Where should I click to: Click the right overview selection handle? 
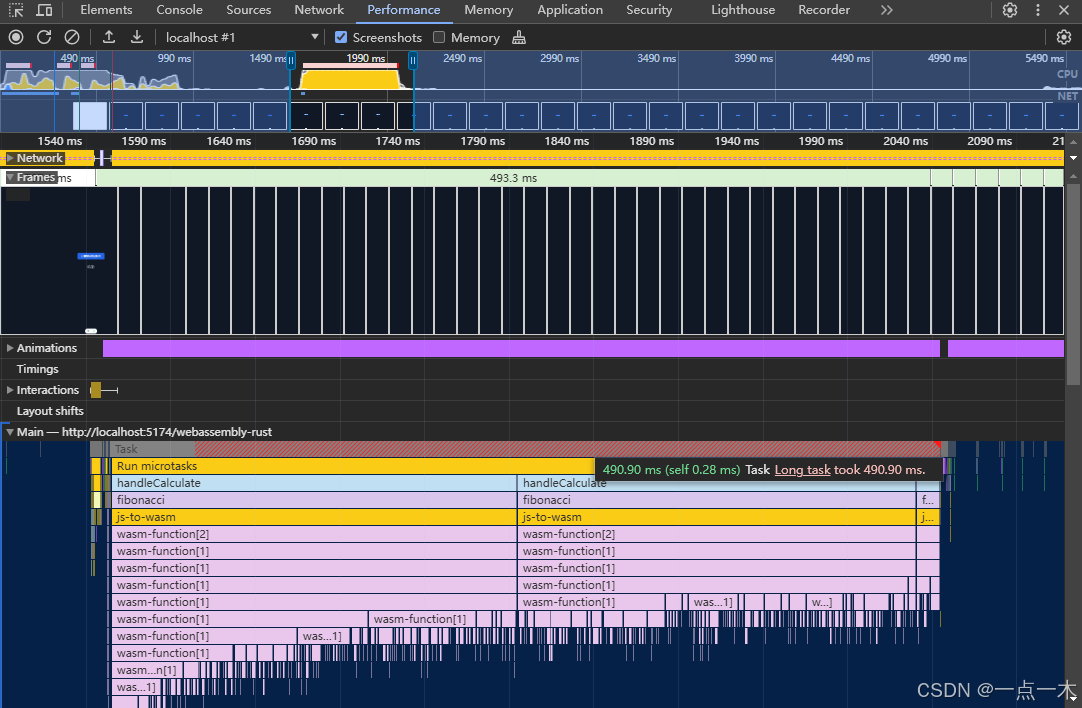pyautogui.click(x=413, y=61)
